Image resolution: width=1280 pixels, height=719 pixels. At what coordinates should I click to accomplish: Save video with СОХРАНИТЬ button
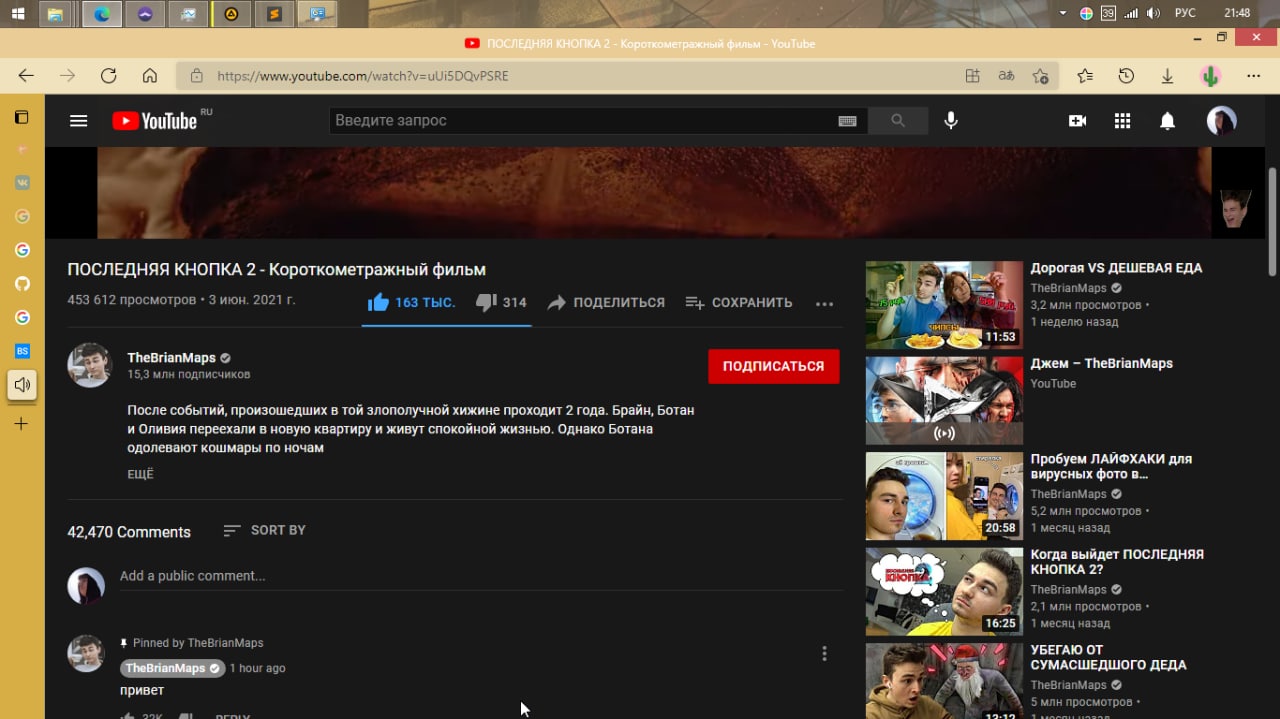(x=739, y=303)
